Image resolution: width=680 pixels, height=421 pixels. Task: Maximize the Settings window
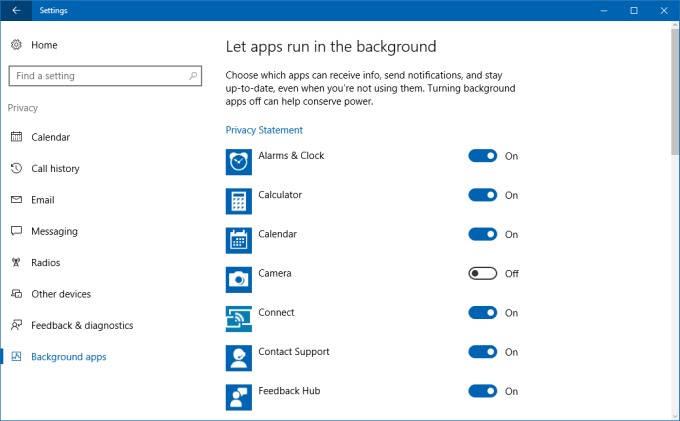[634, 10]
